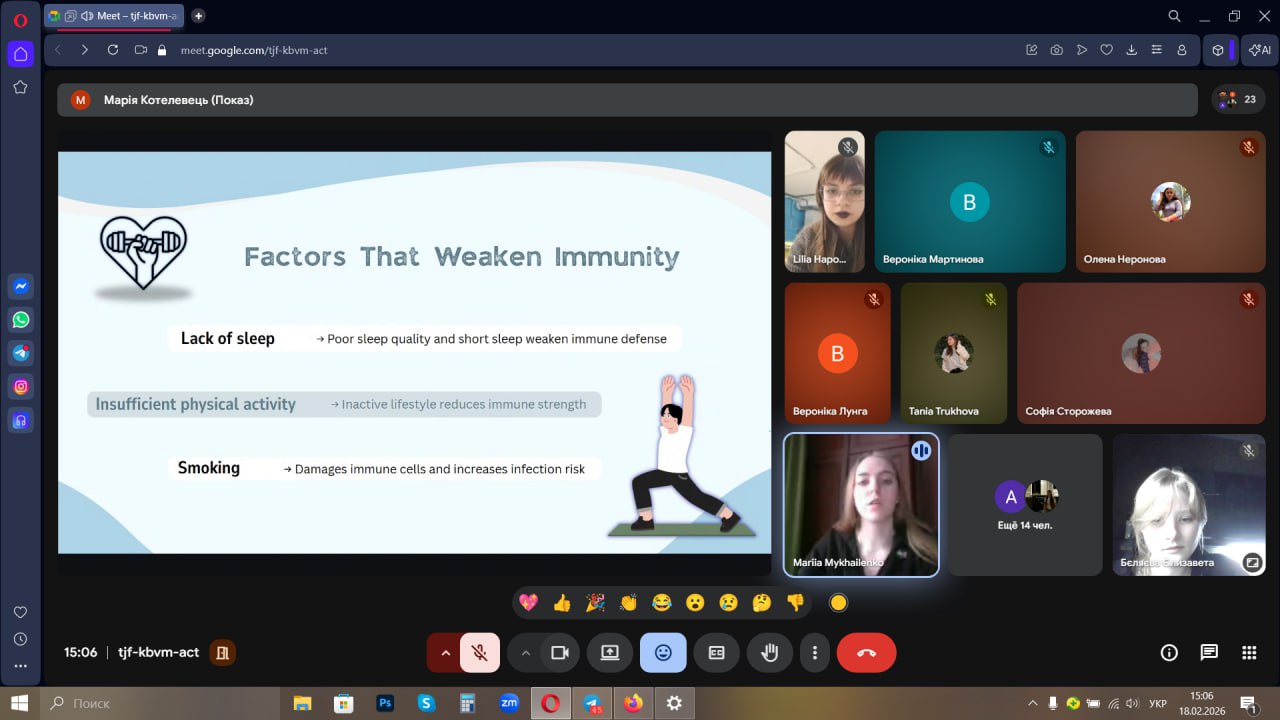This screenshot has height=720, width=1280.
Task: Start sharing your screen
Action: [609, 653]
